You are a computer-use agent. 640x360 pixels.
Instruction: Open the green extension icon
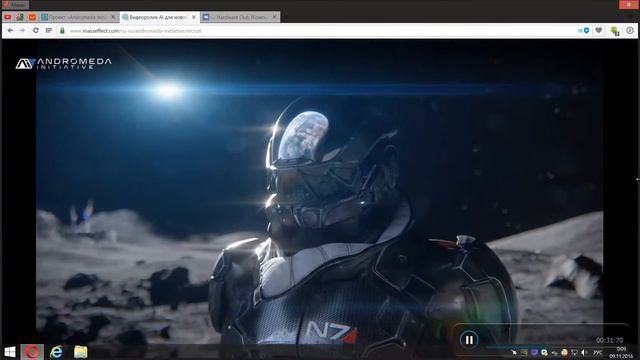coord(615,31)
